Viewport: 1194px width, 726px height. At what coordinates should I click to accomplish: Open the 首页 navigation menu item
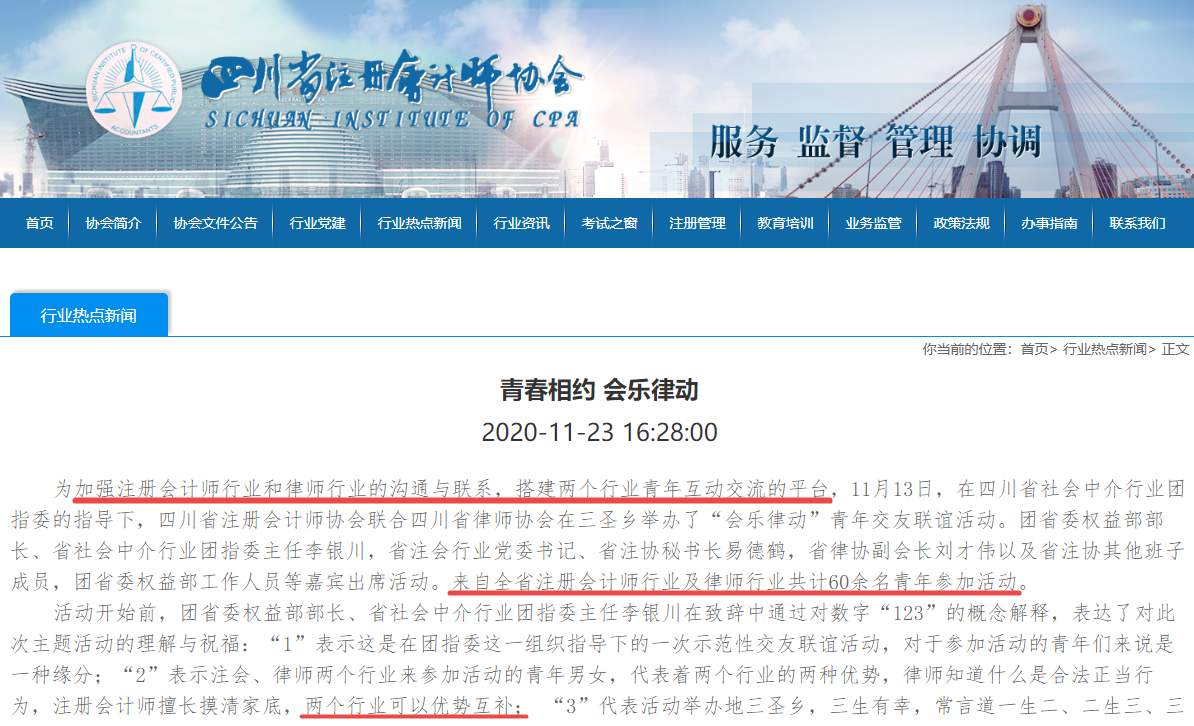(x=38, y=223)
